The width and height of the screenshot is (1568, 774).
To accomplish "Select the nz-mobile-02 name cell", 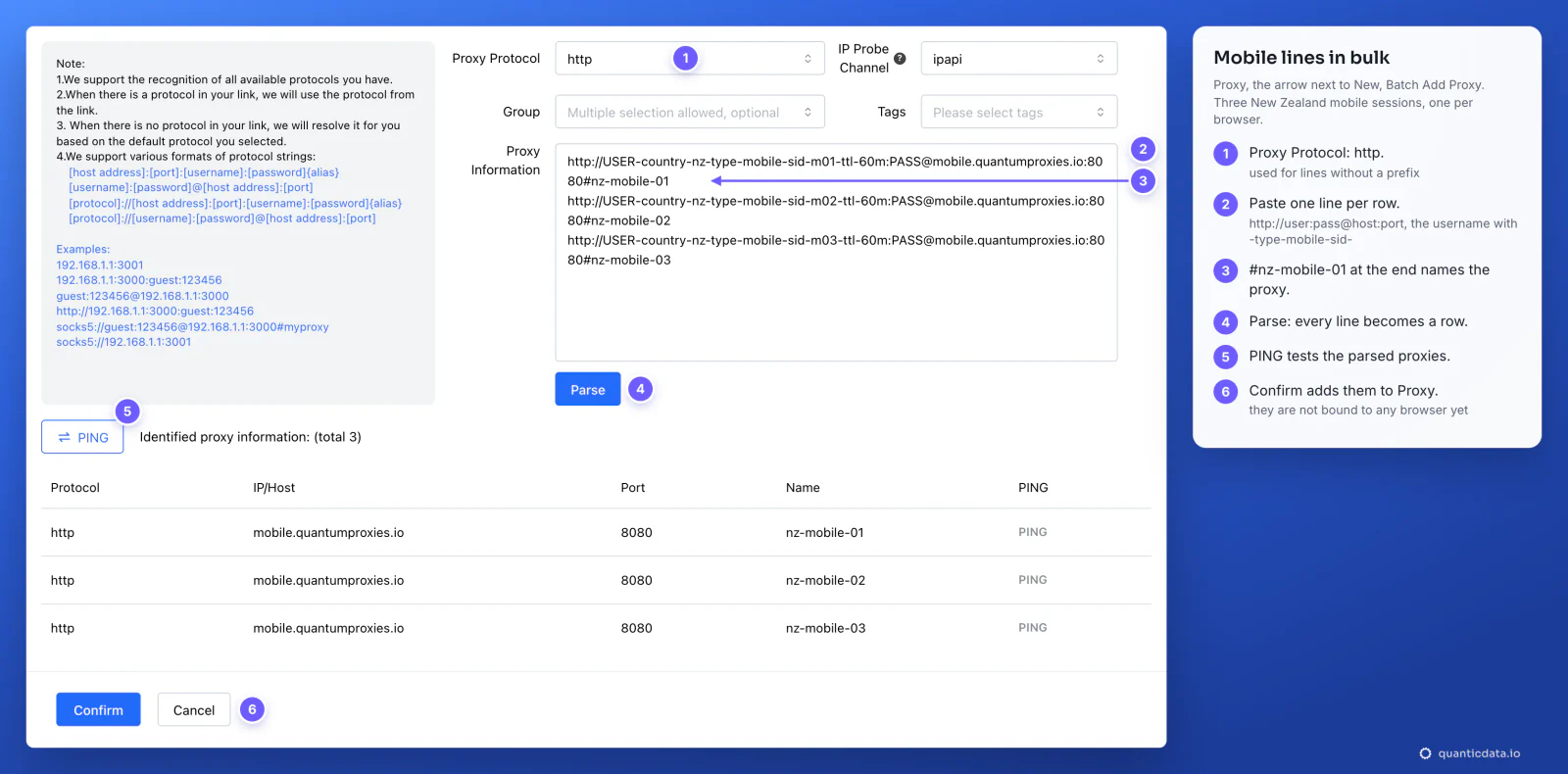I will [825, 581].
